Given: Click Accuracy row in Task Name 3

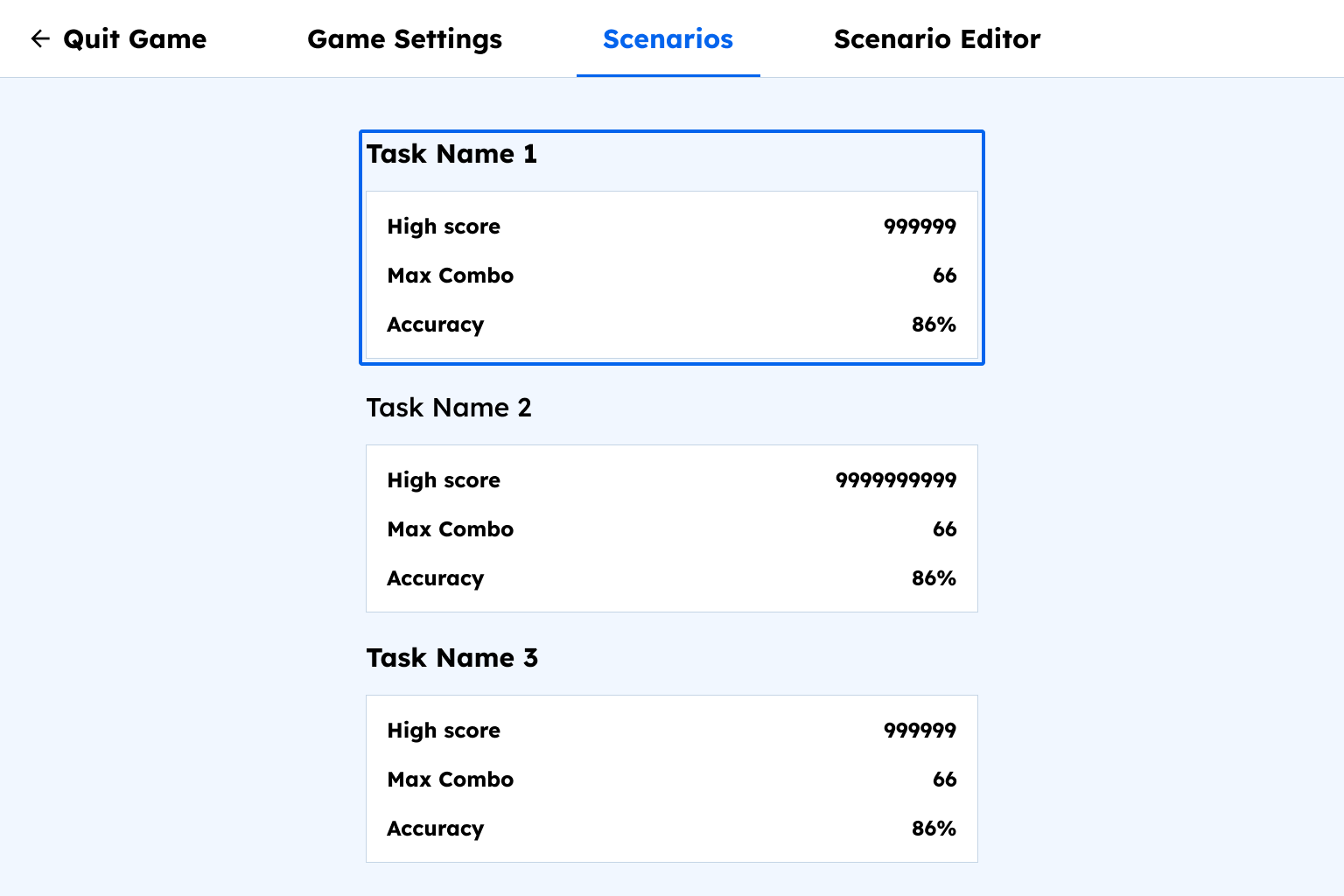Looking at the screenshot, I should pos(672,829).
